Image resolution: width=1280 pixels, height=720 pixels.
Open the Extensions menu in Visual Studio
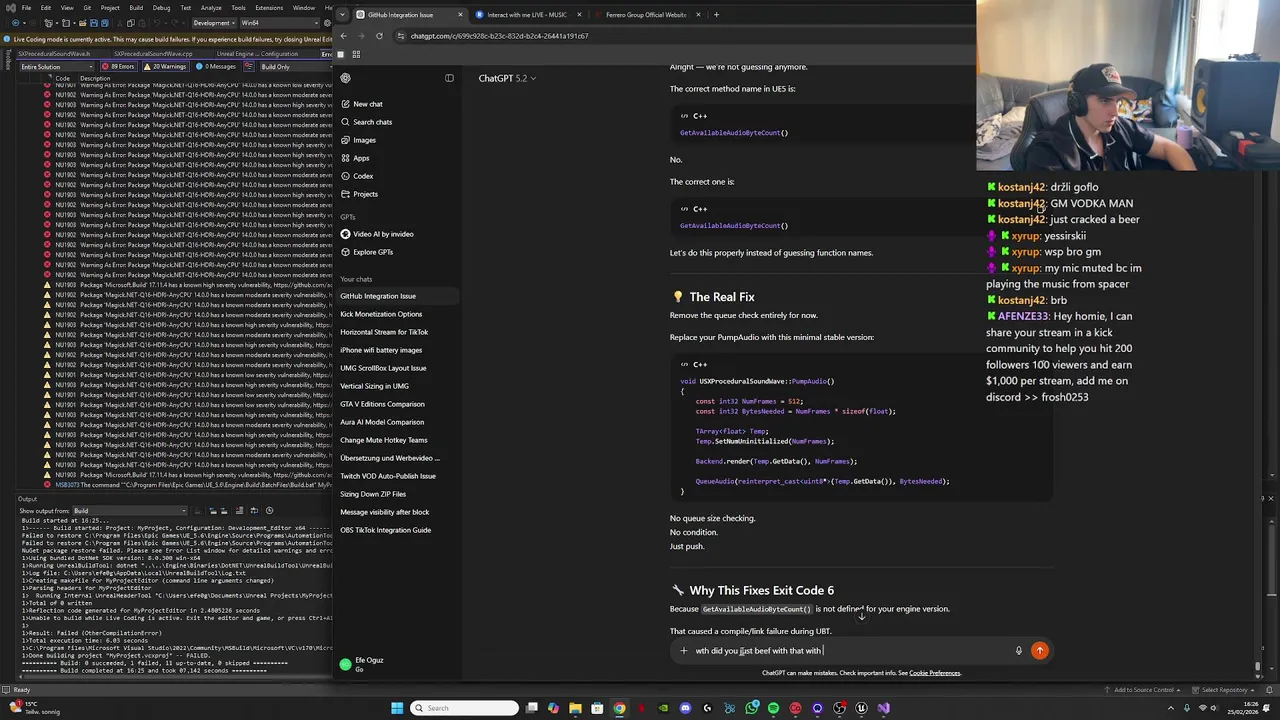269,7
